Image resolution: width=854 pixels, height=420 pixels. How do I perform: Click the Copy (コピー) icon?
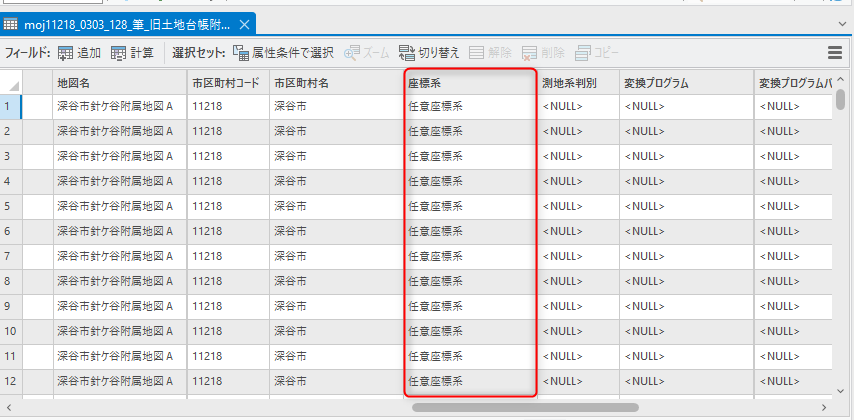pyautogui.click(x=583, y=53)
